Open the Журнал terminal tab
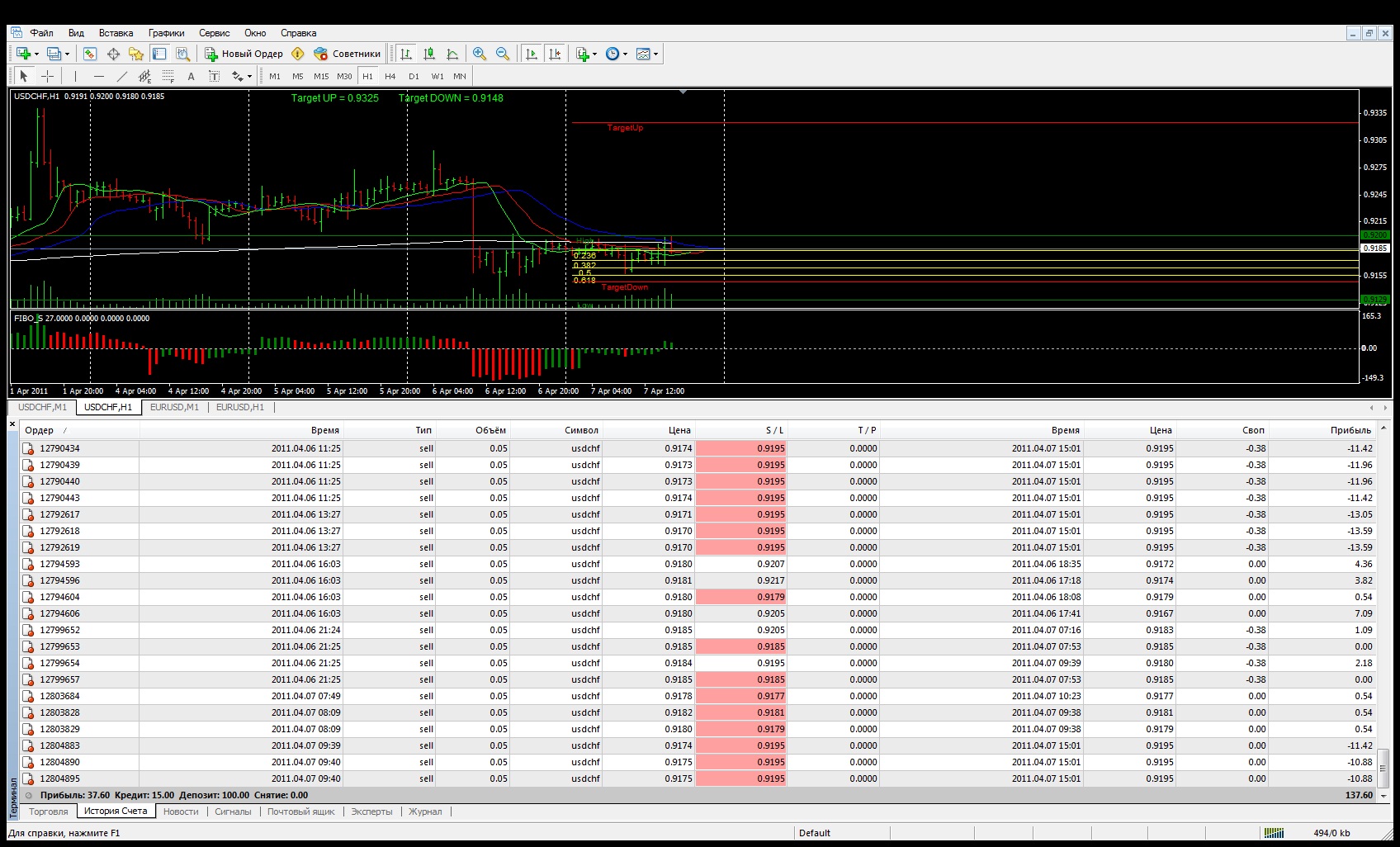 tap(425, 812)
